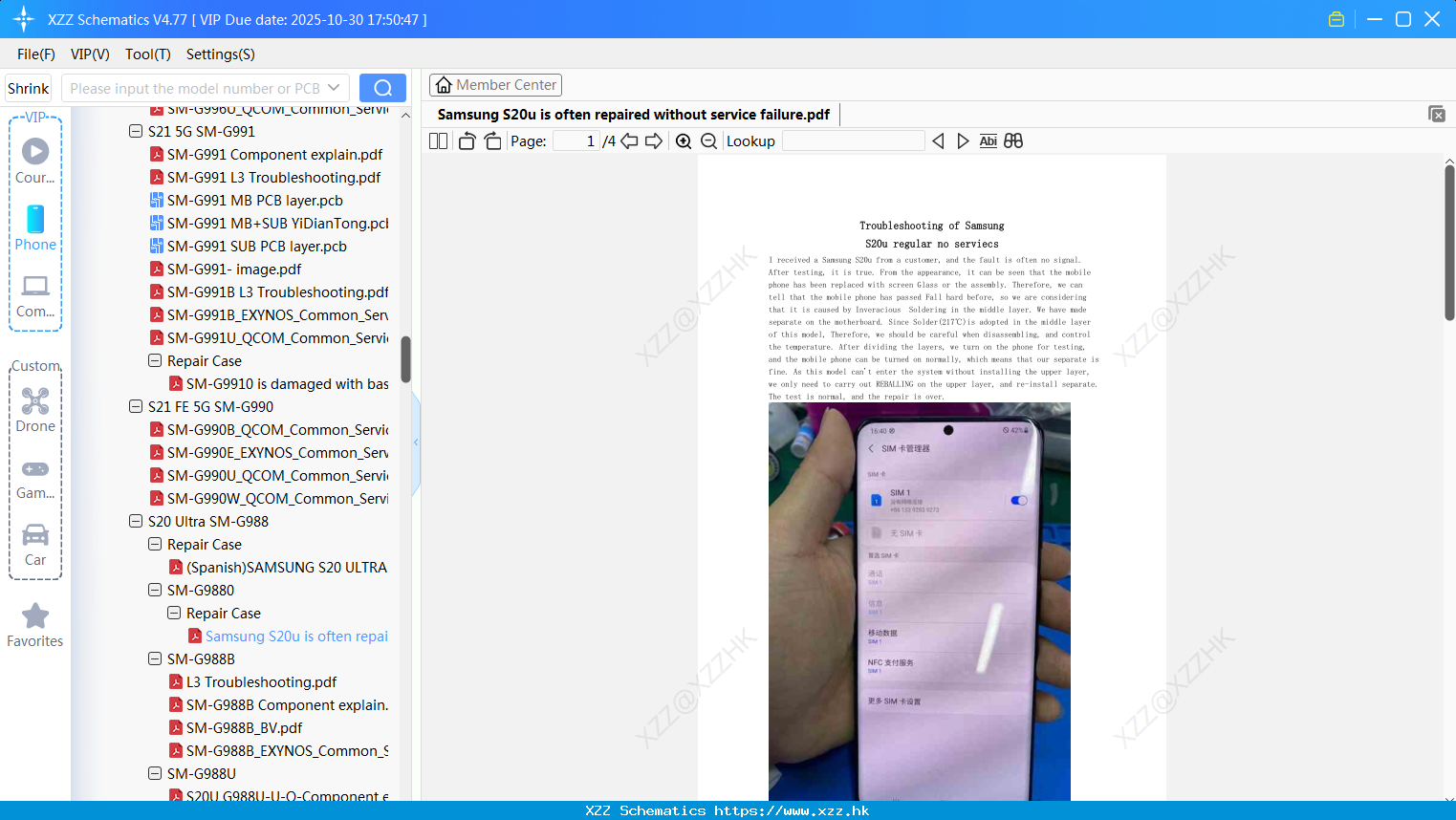Close the document tab panel icon
The width and height of the screenshot is (1456, 820).
tap(1437, 114)
